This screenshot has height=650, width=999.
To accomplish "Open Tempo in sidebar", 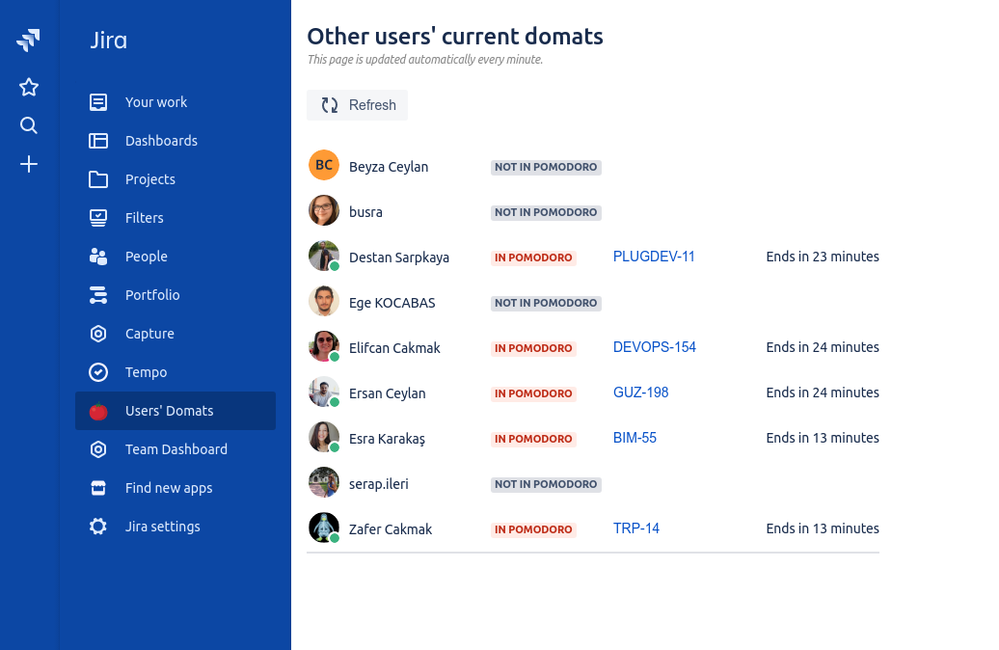I will click(175, 372).
